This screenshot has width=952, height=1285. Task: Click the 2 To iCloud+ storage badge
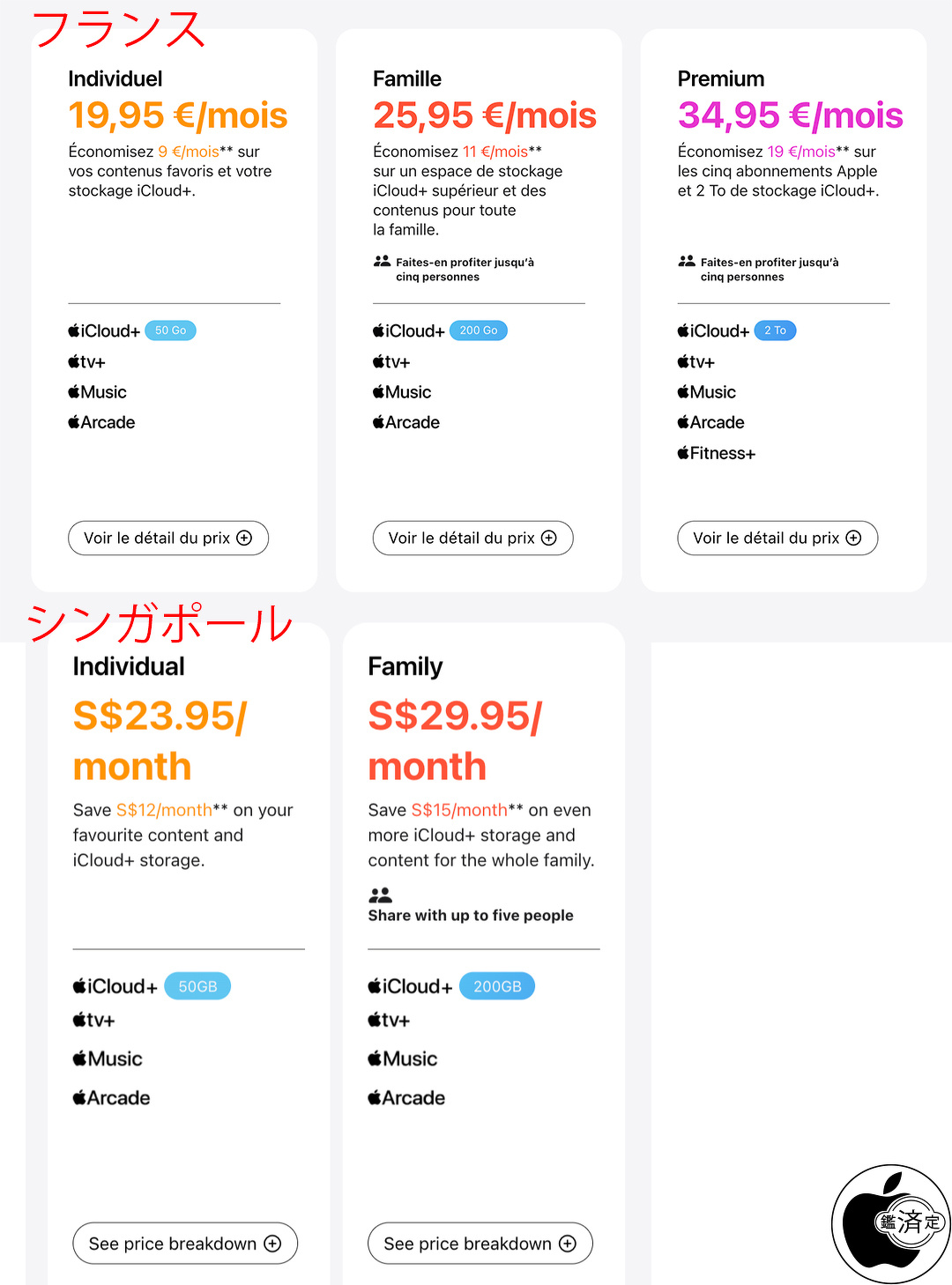775,331
